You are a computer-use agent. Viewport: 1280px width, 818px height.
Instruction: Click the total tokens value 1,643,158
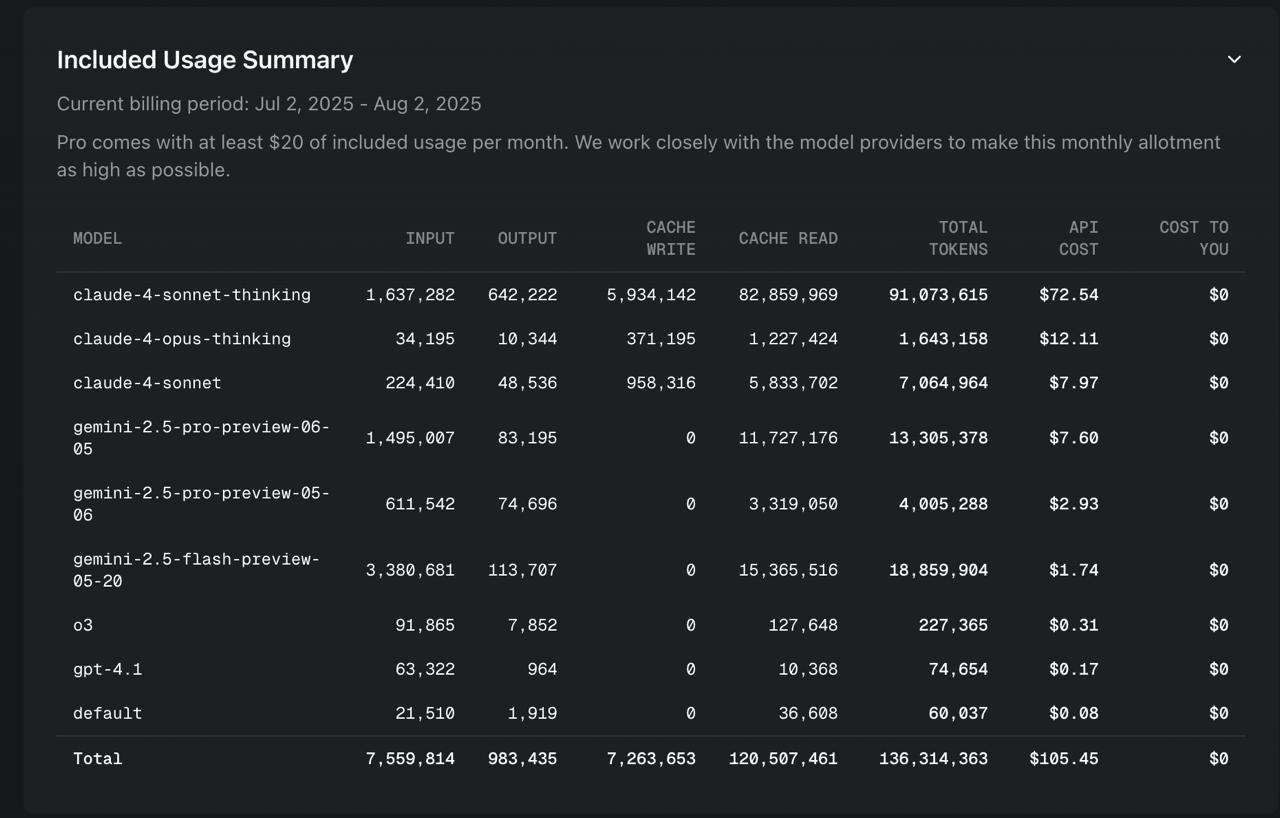click(943, 339)
